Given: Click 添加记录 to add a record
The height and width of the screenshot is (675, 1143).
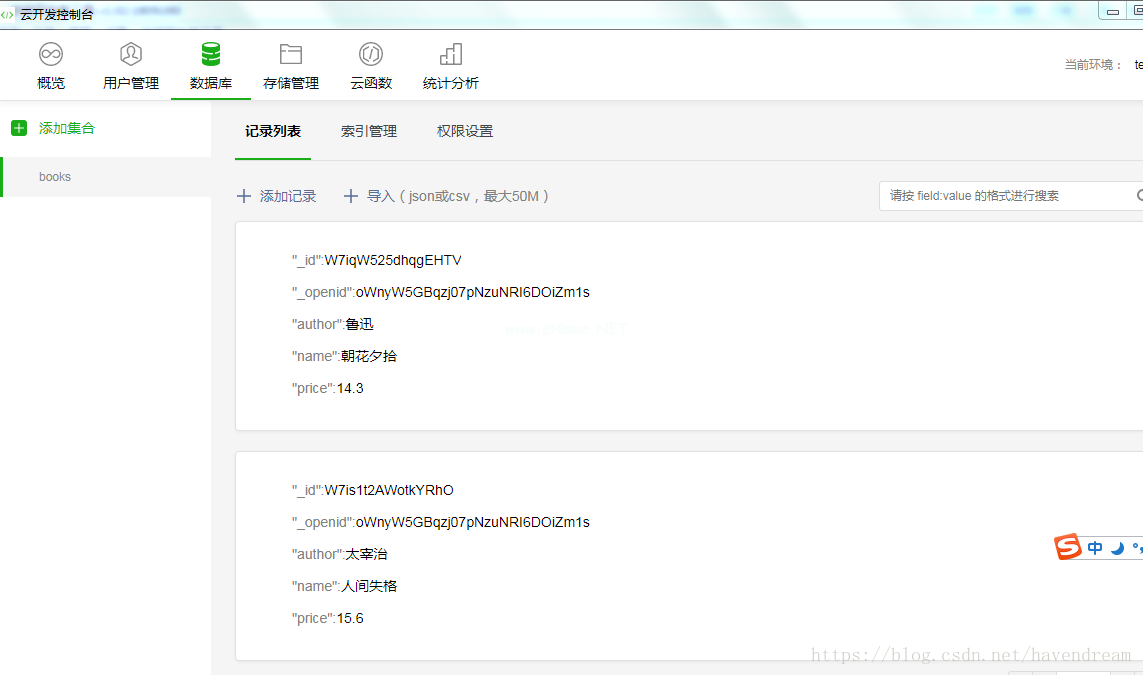Looking at the screenshot, I should click(277, 196).
